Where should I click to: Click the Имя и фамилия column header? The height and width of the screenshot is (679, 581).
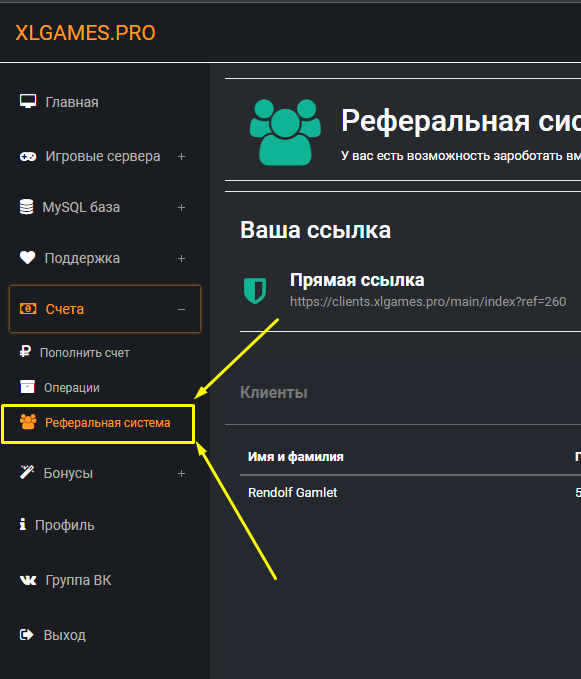coord(296,456)
